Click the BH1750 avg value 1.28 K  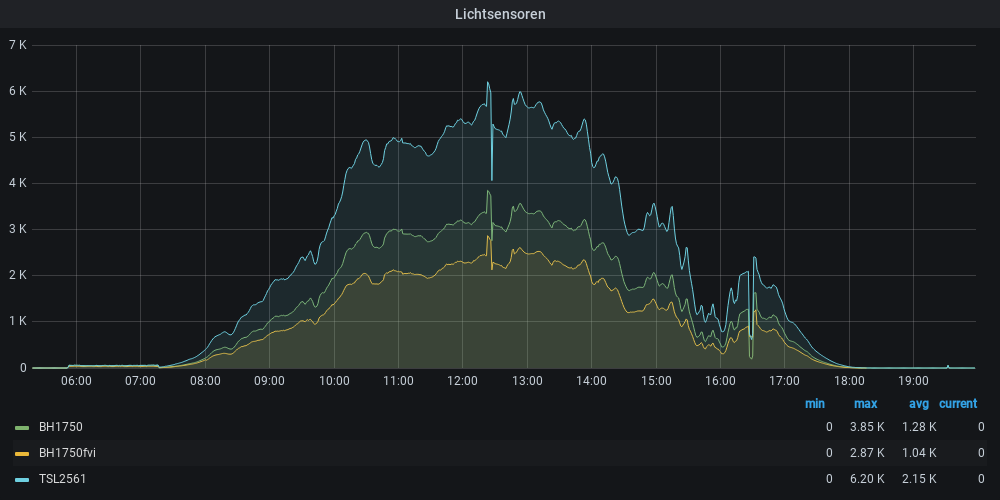[x=919, y=427]
